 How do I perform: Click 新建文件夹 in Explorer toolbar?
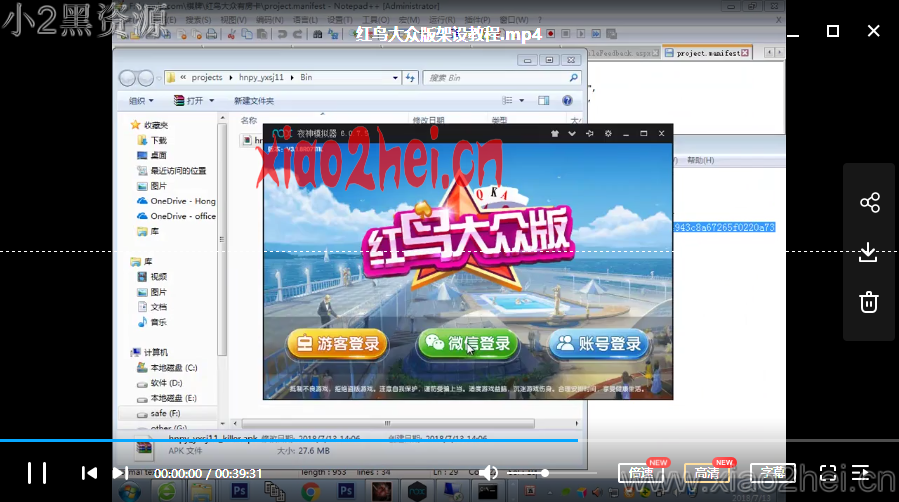click(254, 101)
